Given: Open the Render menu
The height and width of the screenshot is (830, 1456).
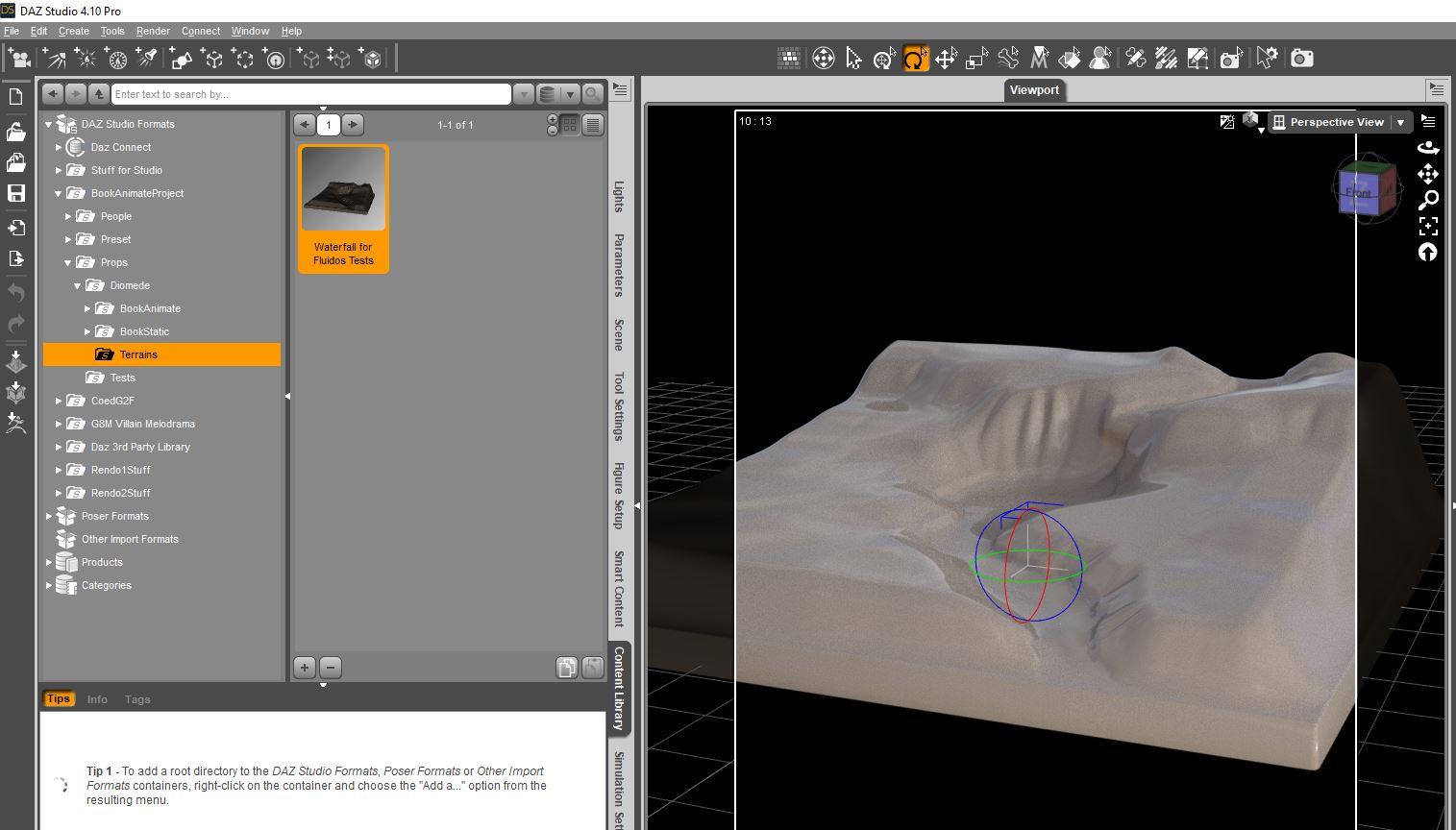Looking at the screenshot, I should 153,31.
